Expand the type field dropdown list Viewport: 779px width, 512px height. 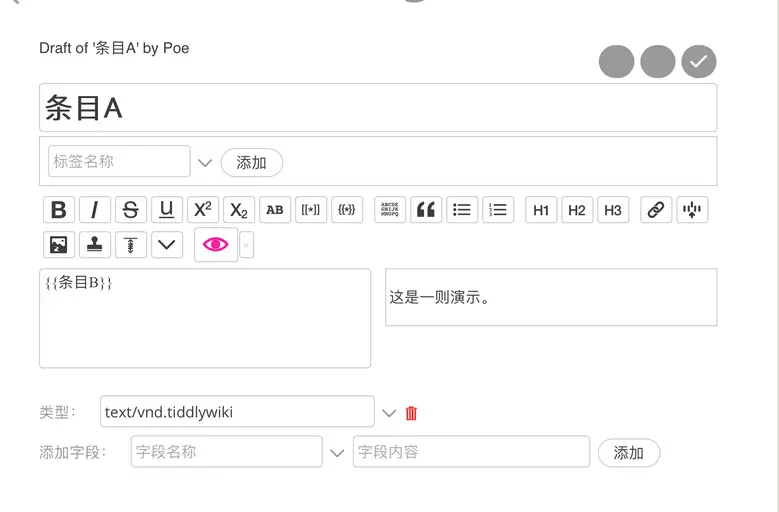389,413
